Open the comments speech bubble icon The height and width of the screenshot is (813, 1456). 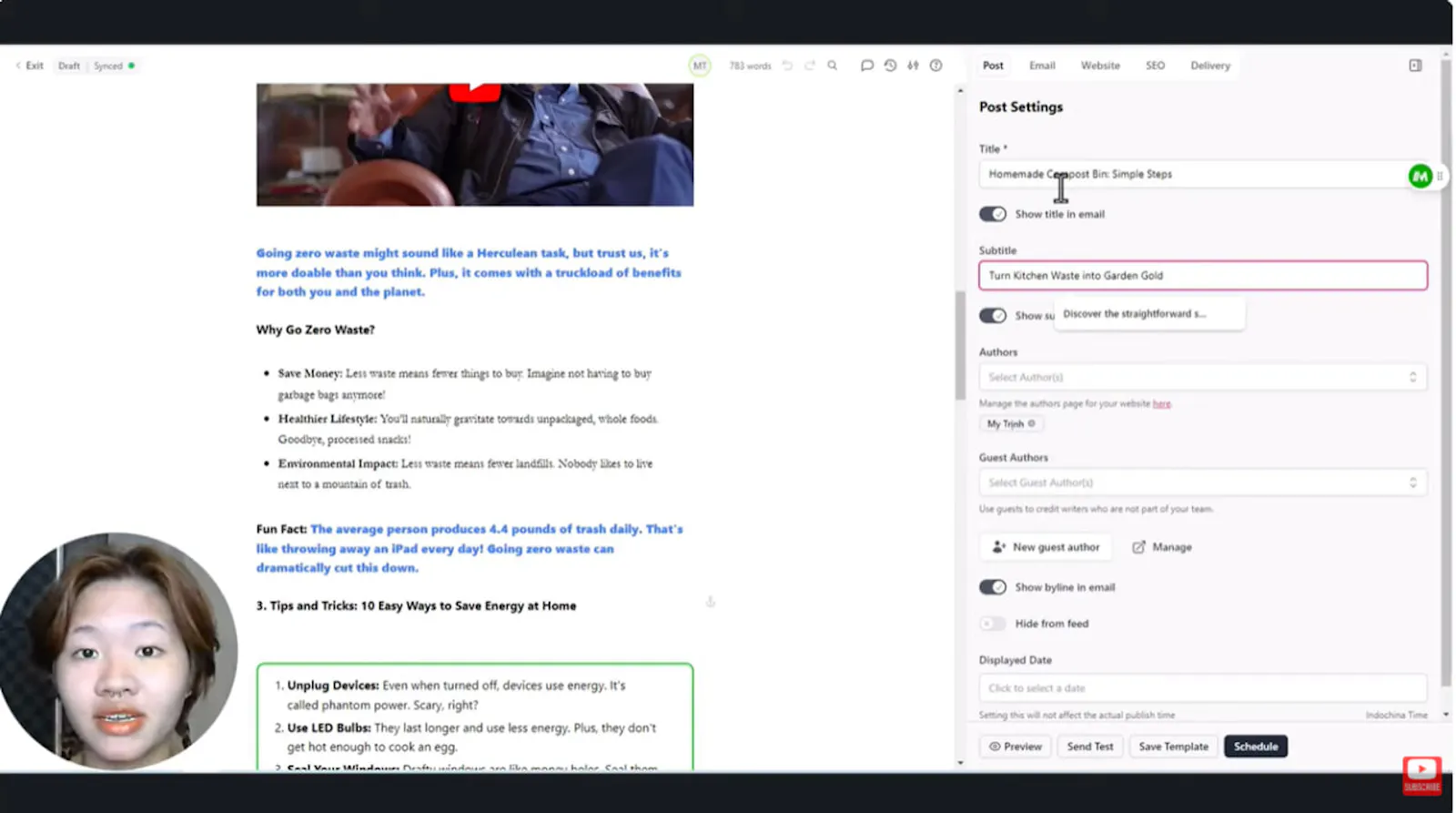click(x=867, y=66)
